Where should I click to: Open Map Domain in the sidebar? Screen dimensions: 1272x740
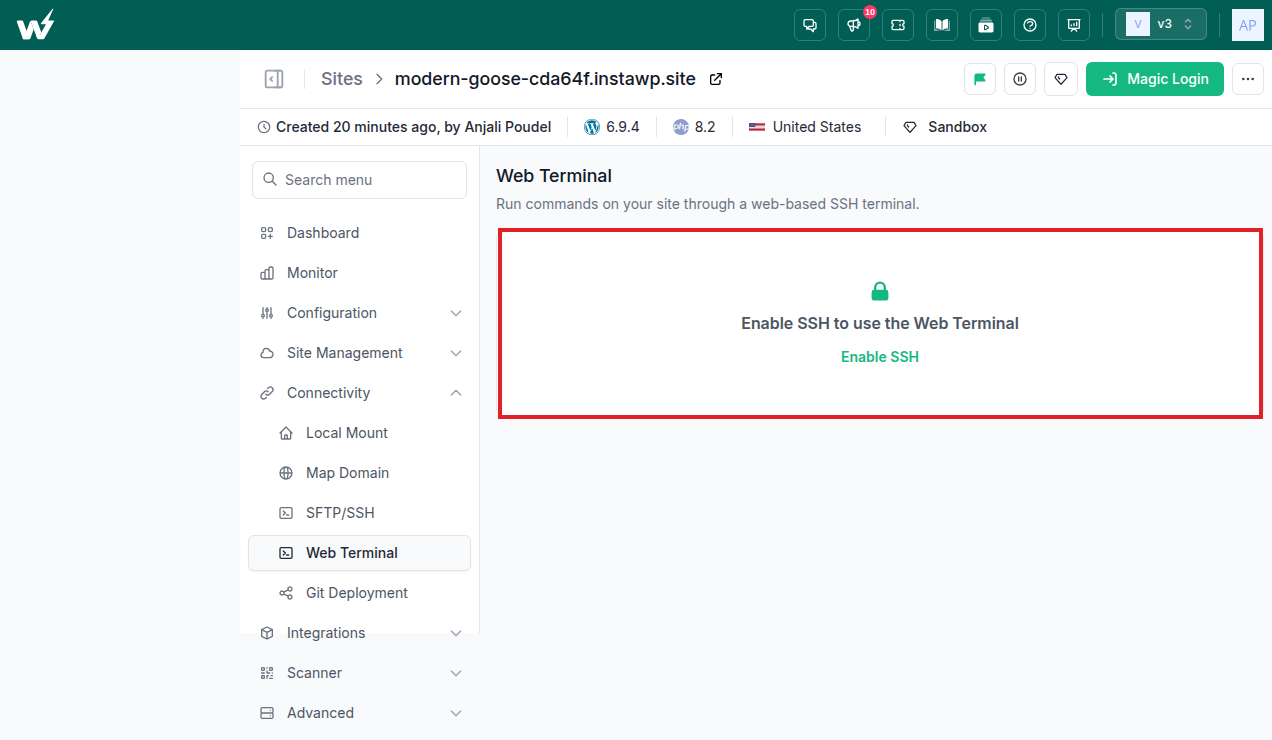(x=360, y=473)
